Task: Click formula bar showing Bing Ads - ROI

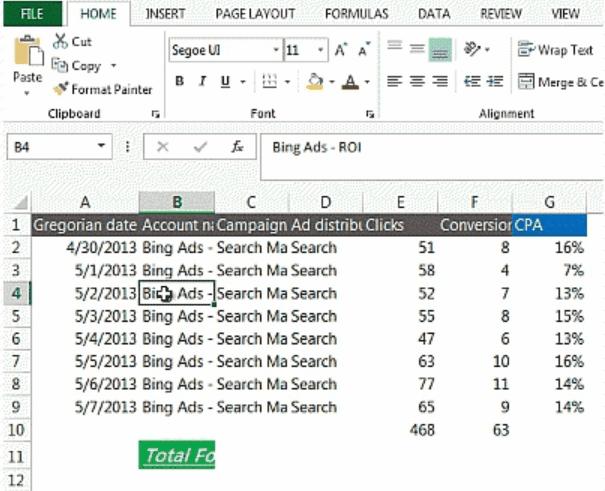Action: click(x=432, y=156)
